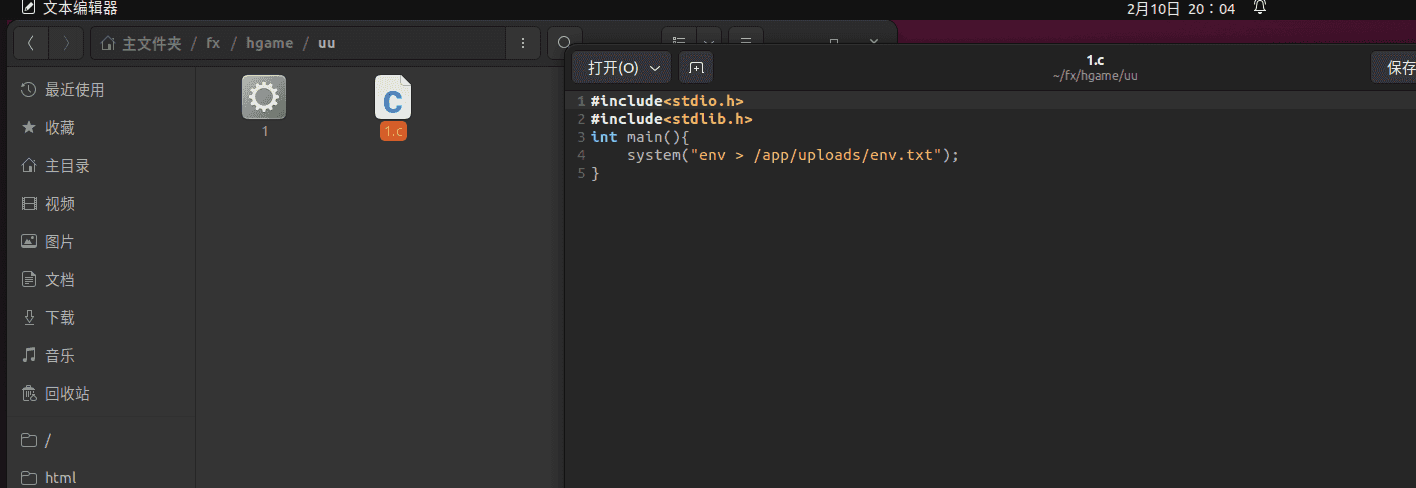Navigate to hgame in path bar

pos(269,43)
